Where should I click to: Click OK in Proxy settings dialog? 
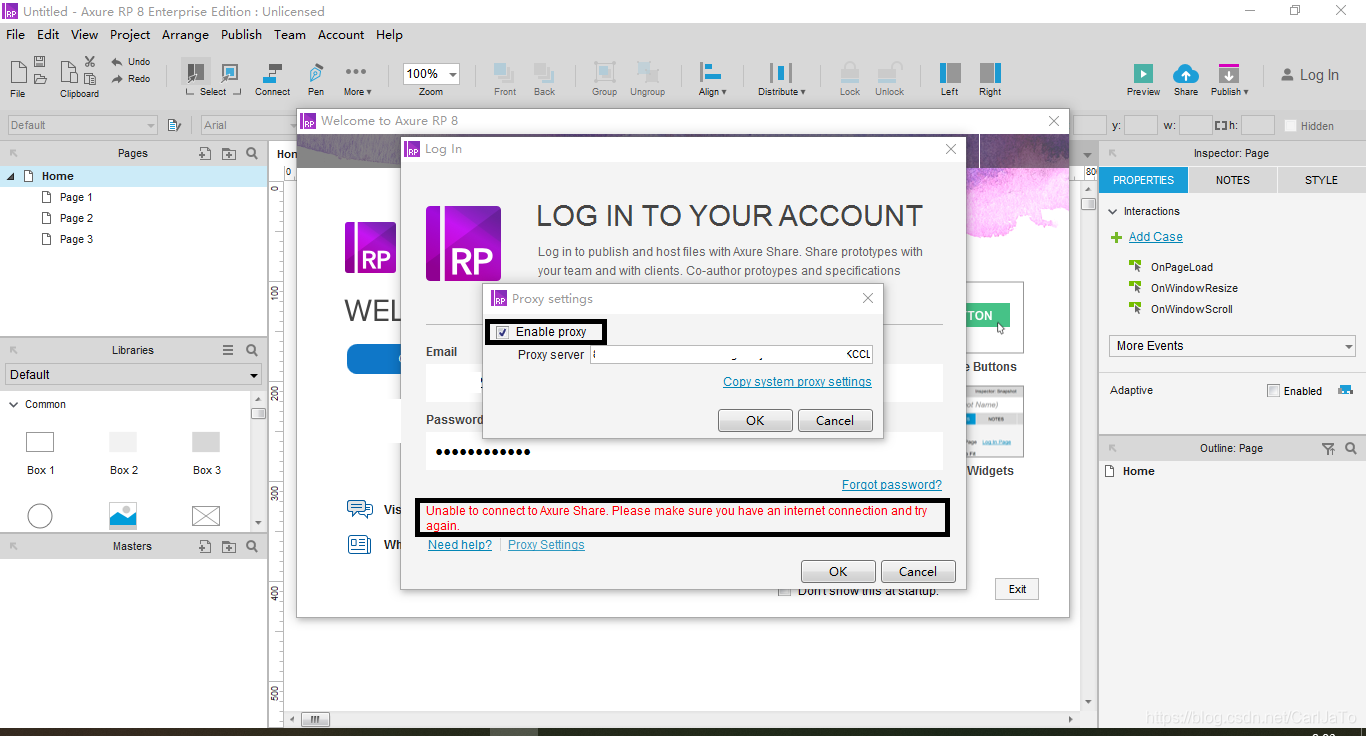pos(755,421)
